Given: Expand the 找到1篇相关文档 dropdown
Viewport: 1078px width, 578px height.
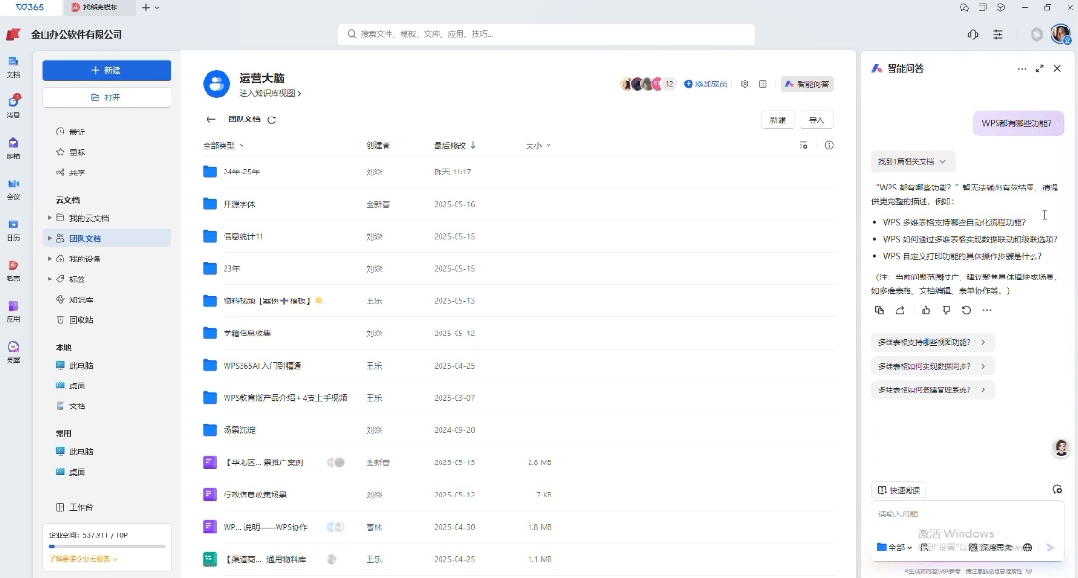Looking at the screenshot, I should [x=912, y=162].
